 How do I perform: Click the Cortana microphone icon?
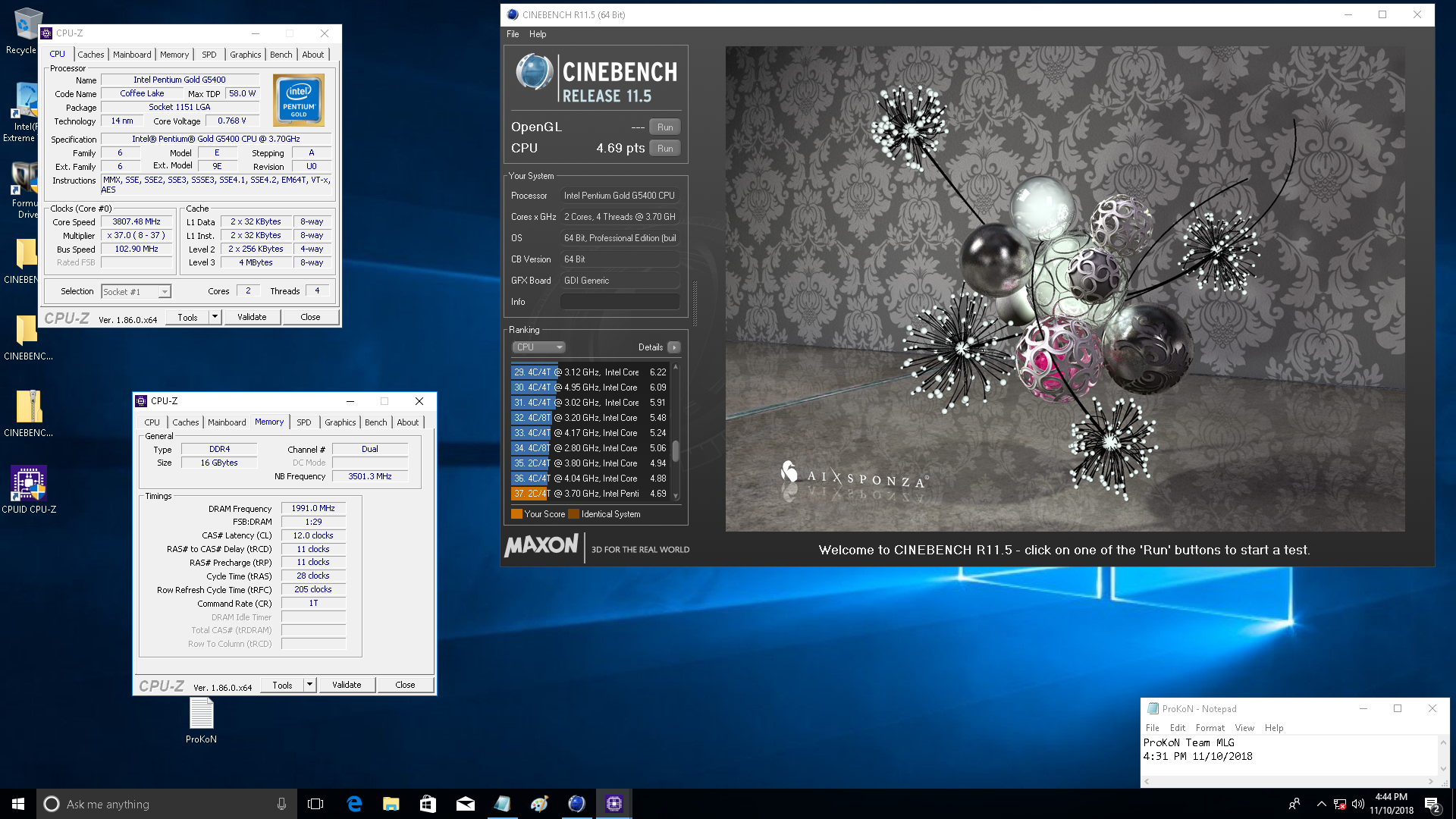(x=281, y=804)
